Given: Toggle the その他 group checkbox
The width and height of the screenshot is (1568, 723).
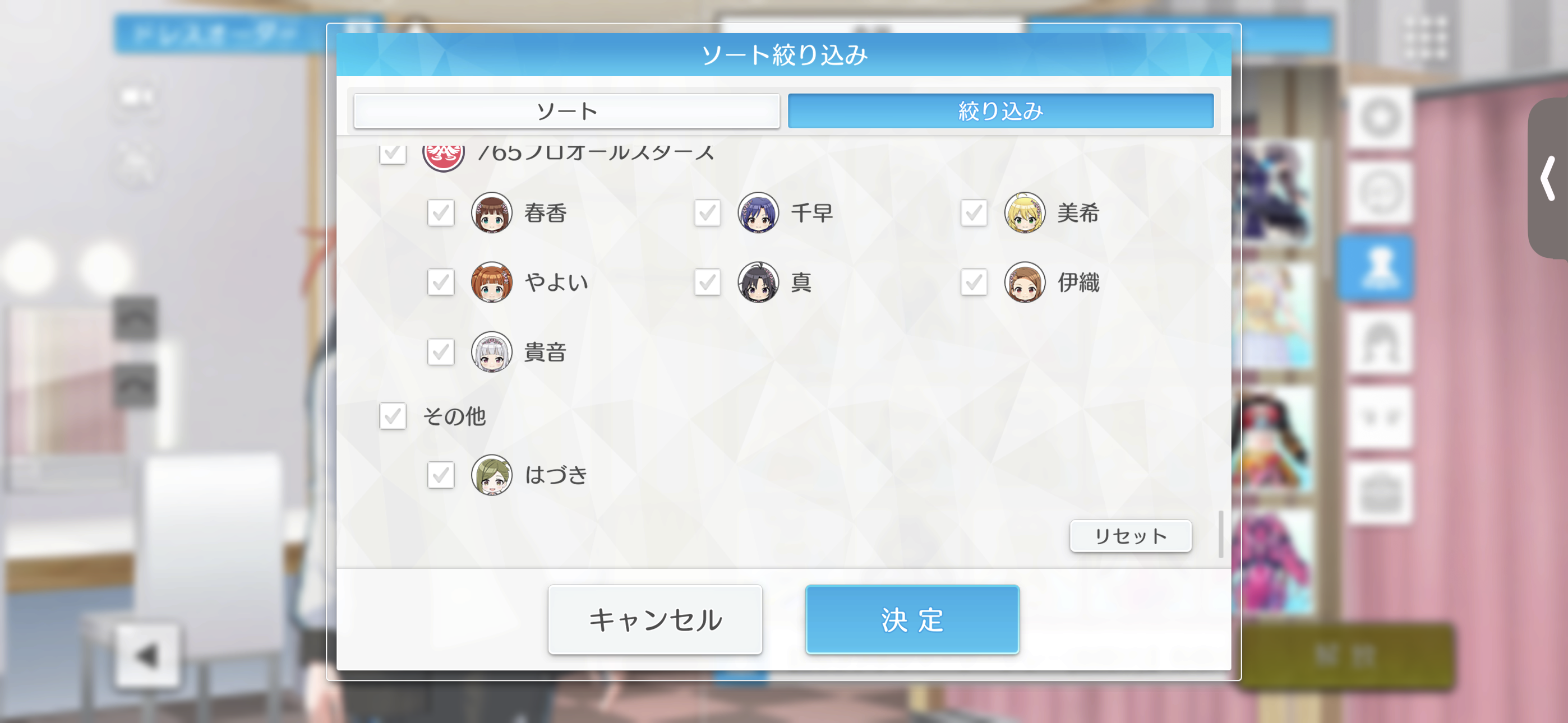Looking at the screenshot, I should (x=393, y=416).
